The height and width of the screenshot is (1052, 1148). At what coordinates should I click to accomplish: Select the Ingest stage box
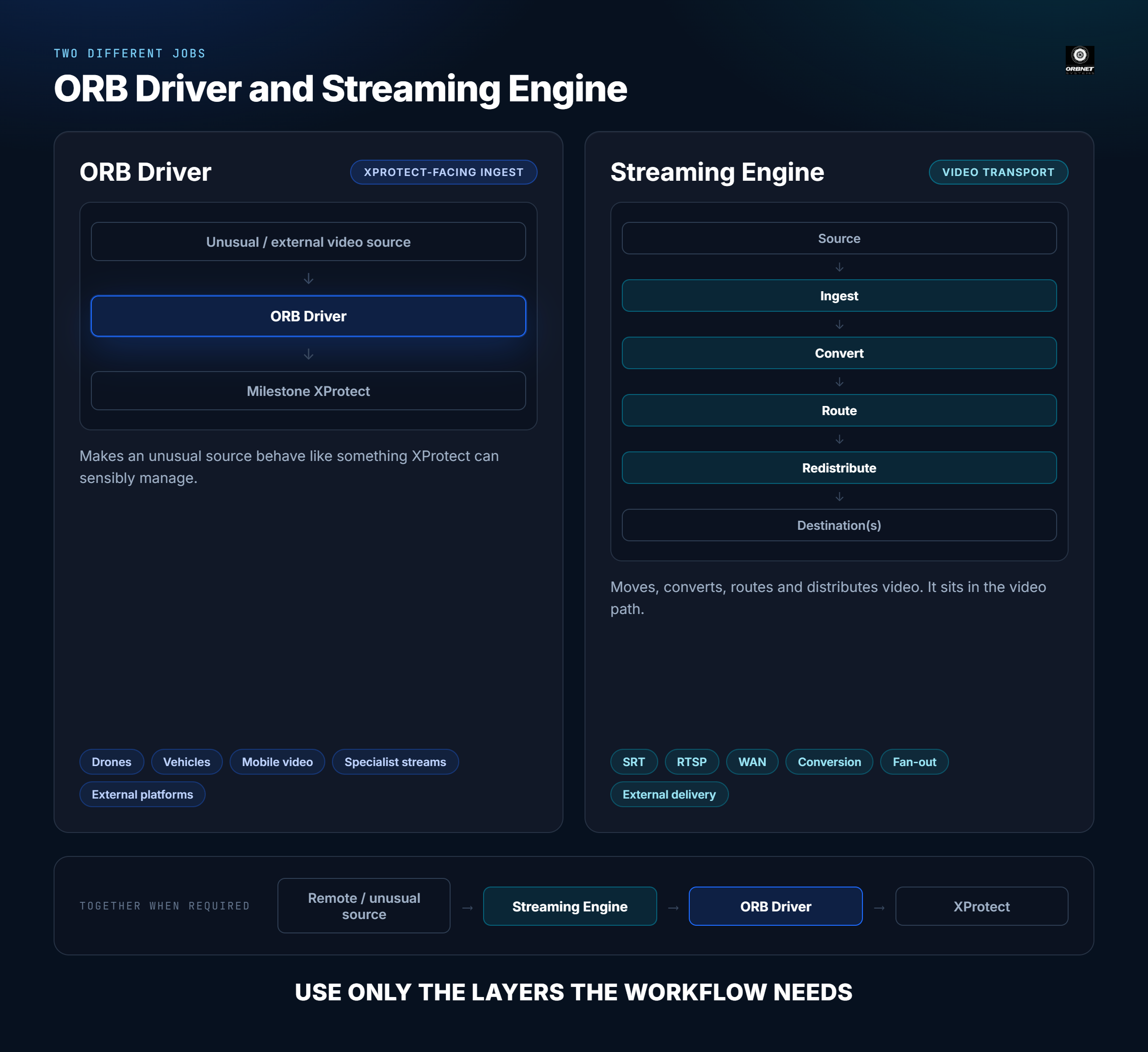839,296
